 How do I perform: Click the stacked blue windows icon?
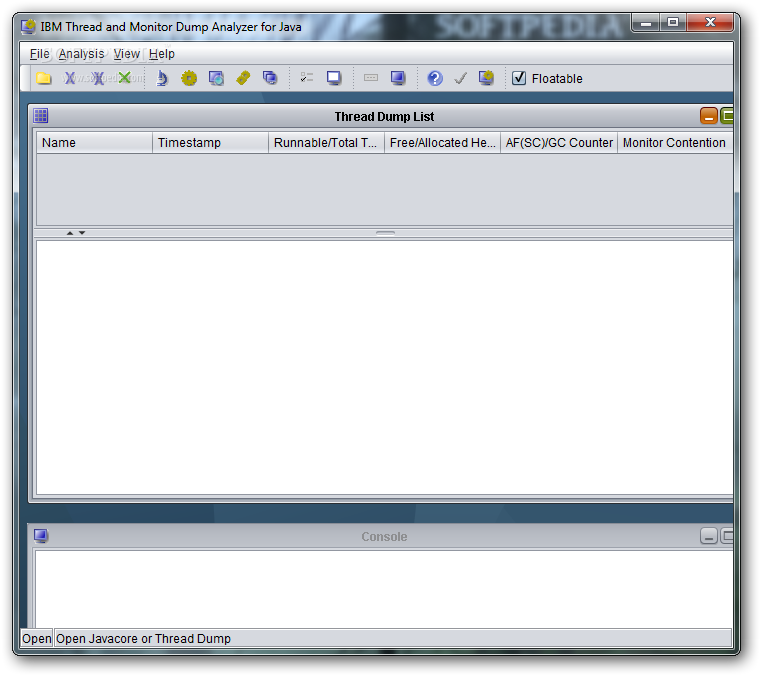pos(270,78)
